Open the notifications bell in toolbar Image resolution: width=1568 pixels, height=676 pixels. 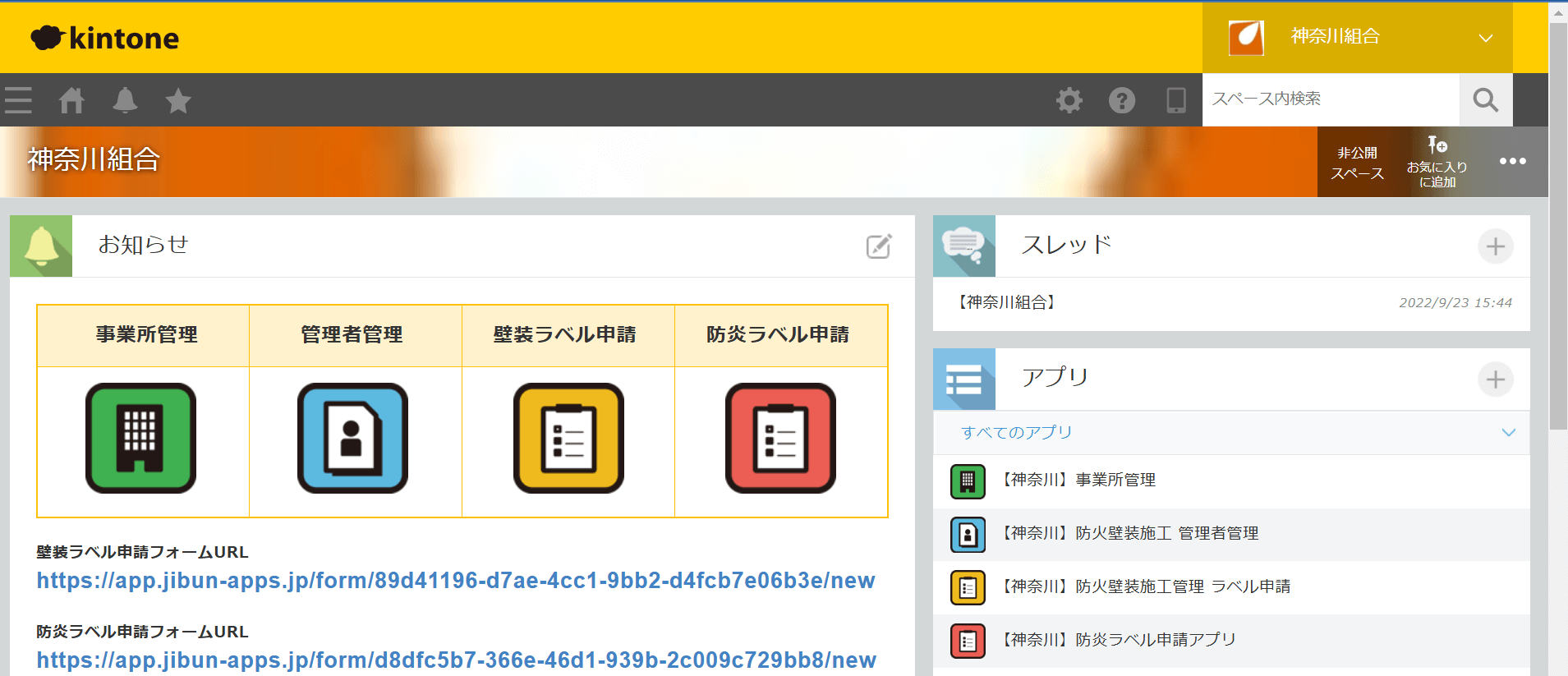125,100
